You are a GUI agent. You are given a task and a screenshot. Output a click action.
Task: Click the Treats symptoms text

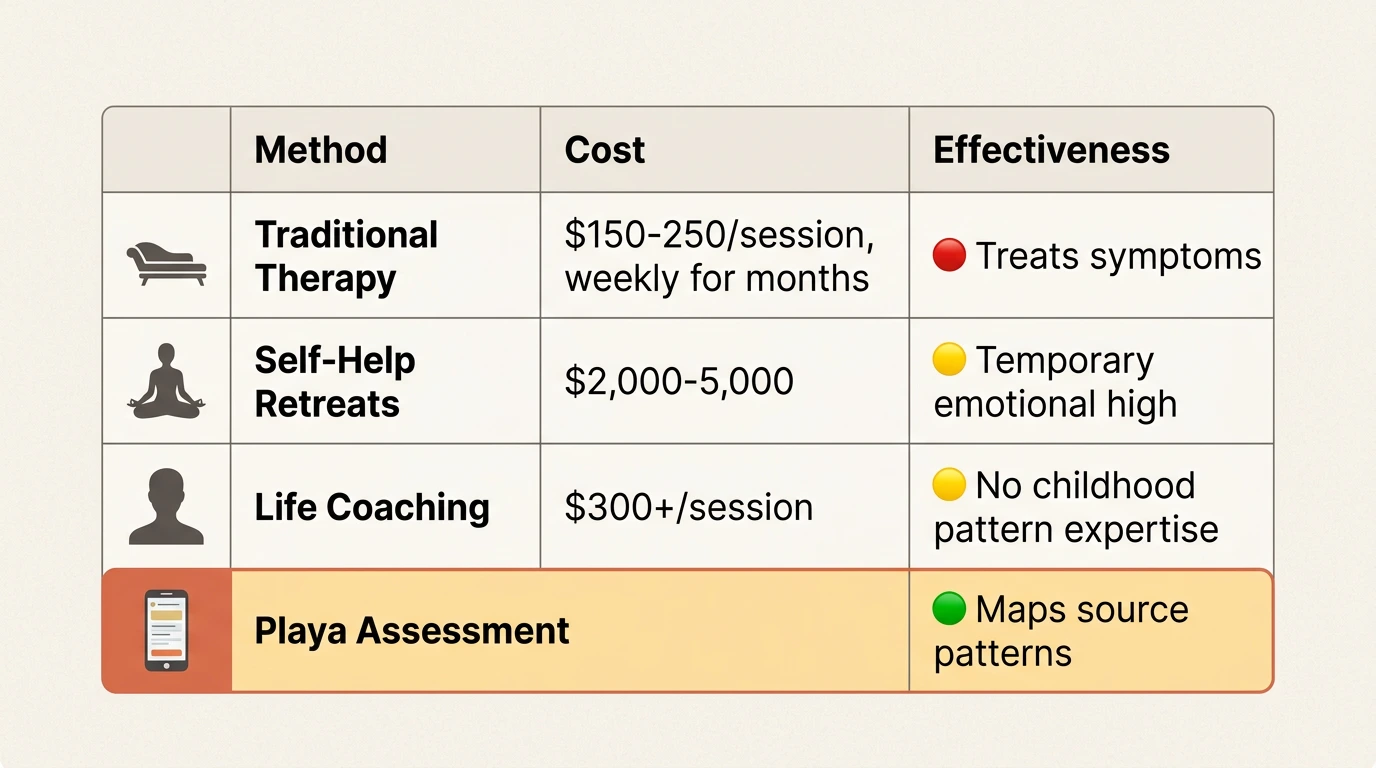(1118, 256)
